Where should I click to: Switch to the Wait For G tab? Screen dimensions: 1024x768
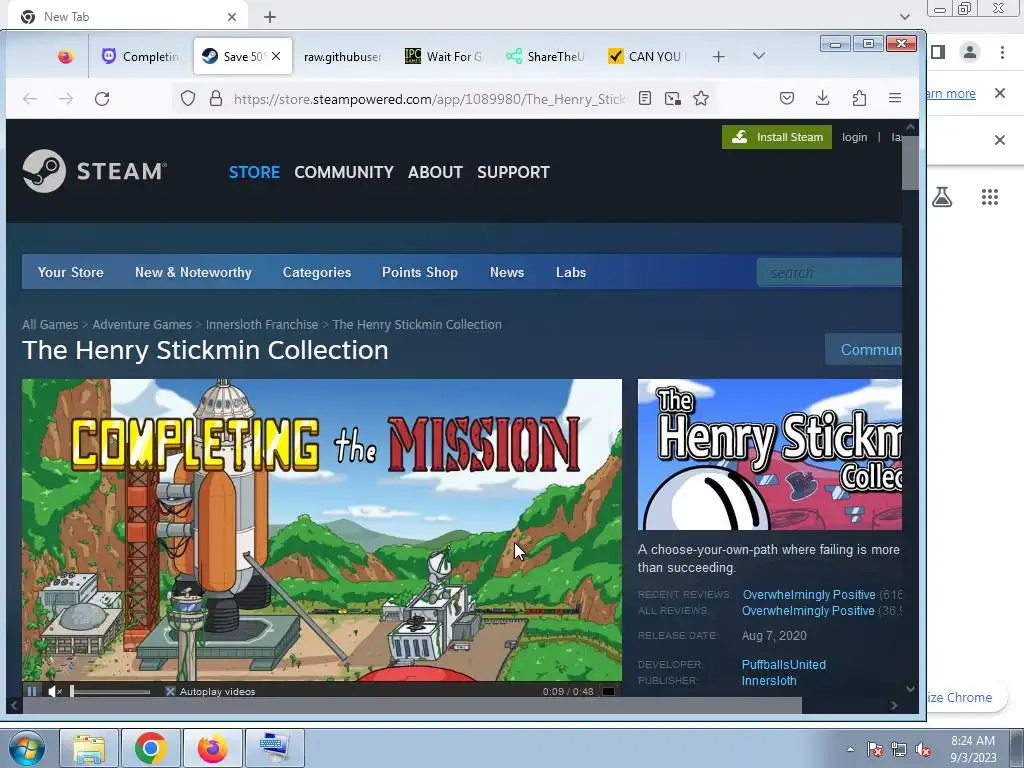coord(444,57)
